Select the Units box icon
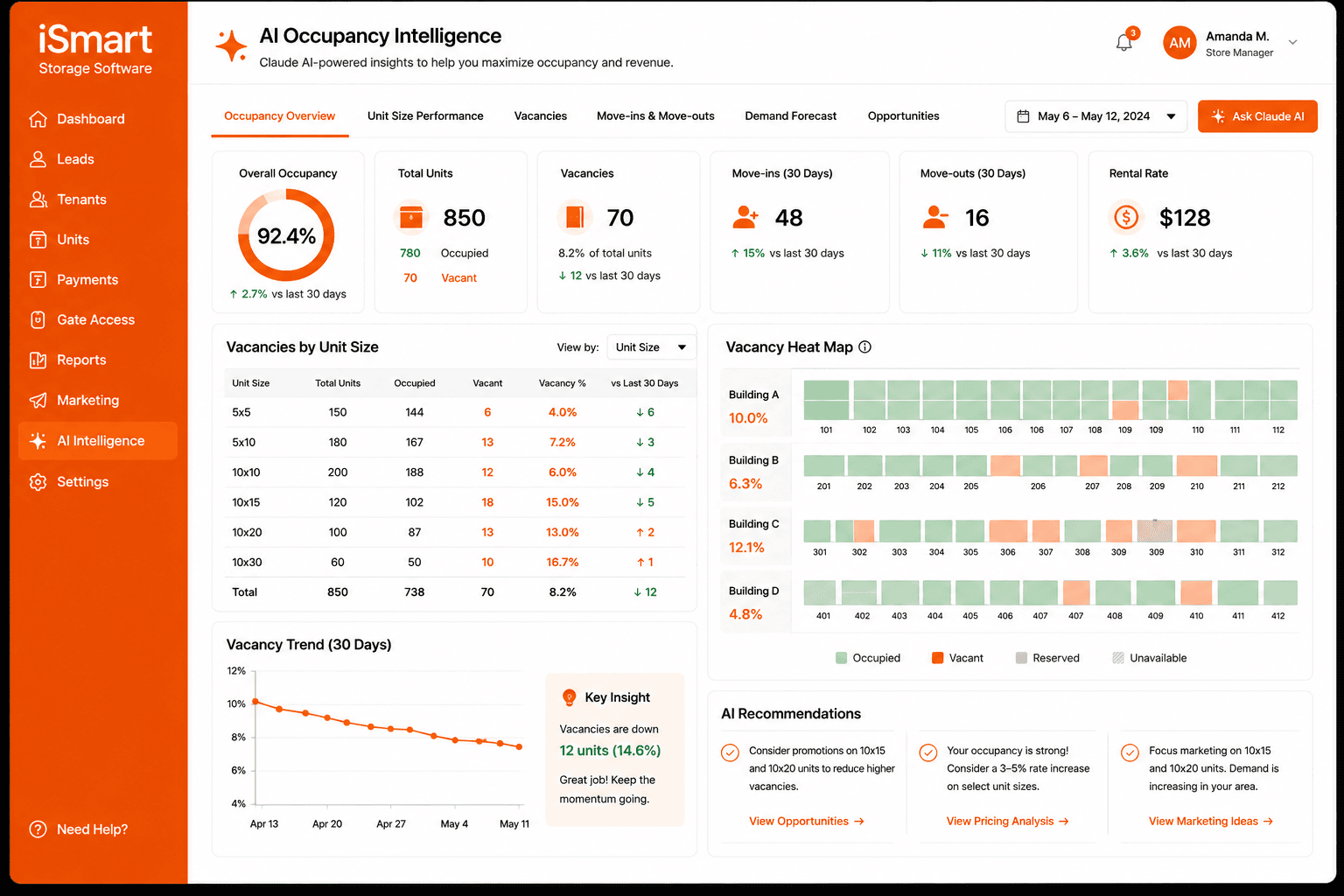The height and width of the screenshot is (896, 1344). point(38,240)
